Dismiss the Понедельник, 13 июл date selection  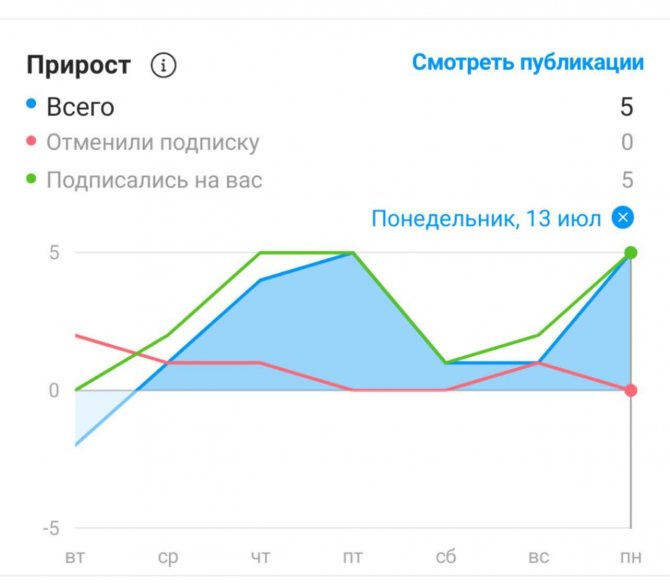[x=623, y=218]
